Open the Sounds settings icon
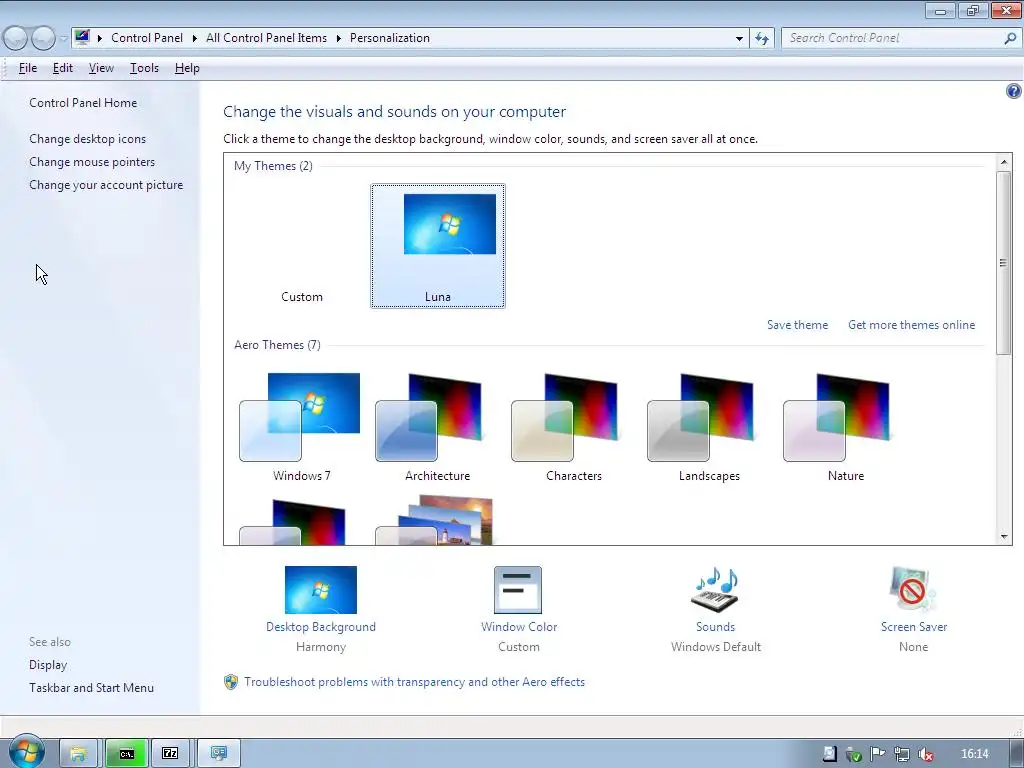Screen dimensions: 1024x768 715,590
